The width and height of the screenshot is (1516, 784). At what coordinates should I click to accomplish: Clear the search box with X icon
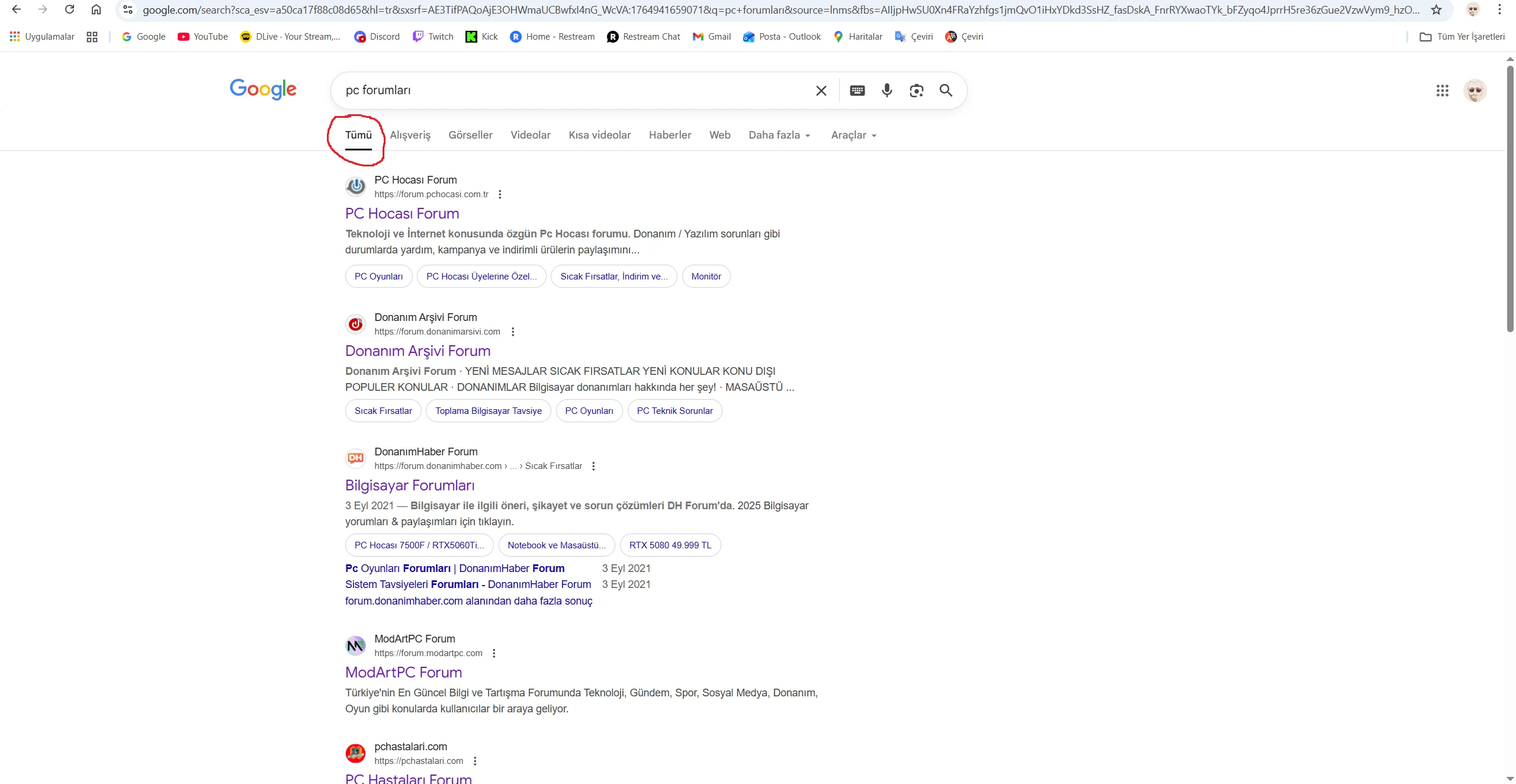pos(821,91)
